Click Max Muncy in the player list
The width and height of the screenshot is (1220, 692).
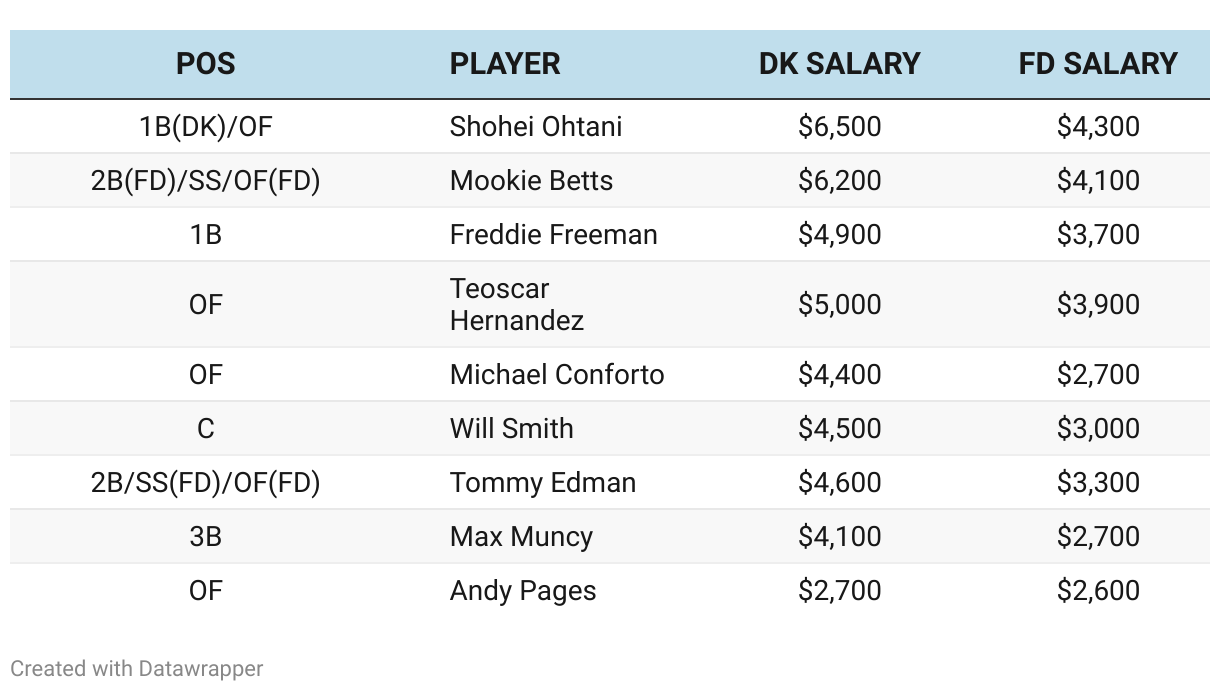pyautogui.click(x=521, y=537)
